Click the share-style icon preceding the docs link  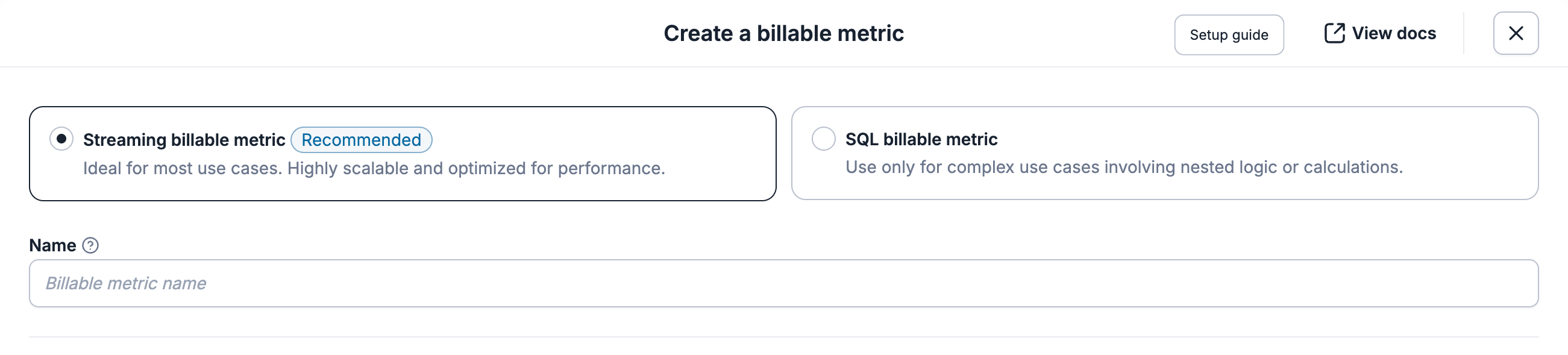1335,33
